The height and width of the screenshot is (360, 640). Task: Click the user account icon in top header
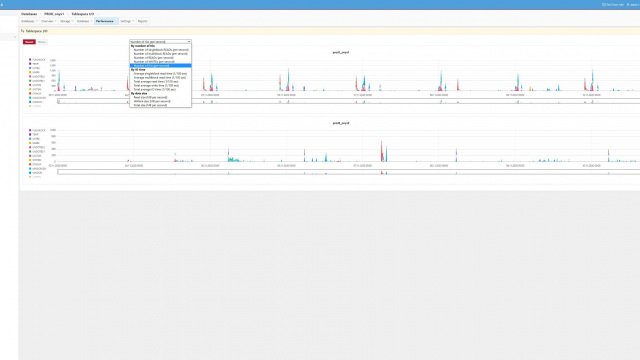pos(628,4)
